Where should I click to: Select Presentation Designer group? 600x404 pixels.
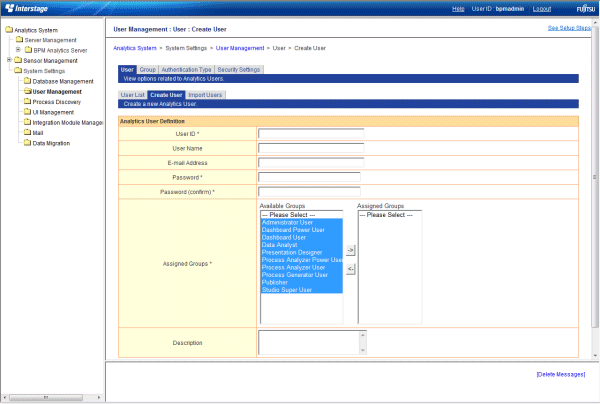tap(302, 252)
